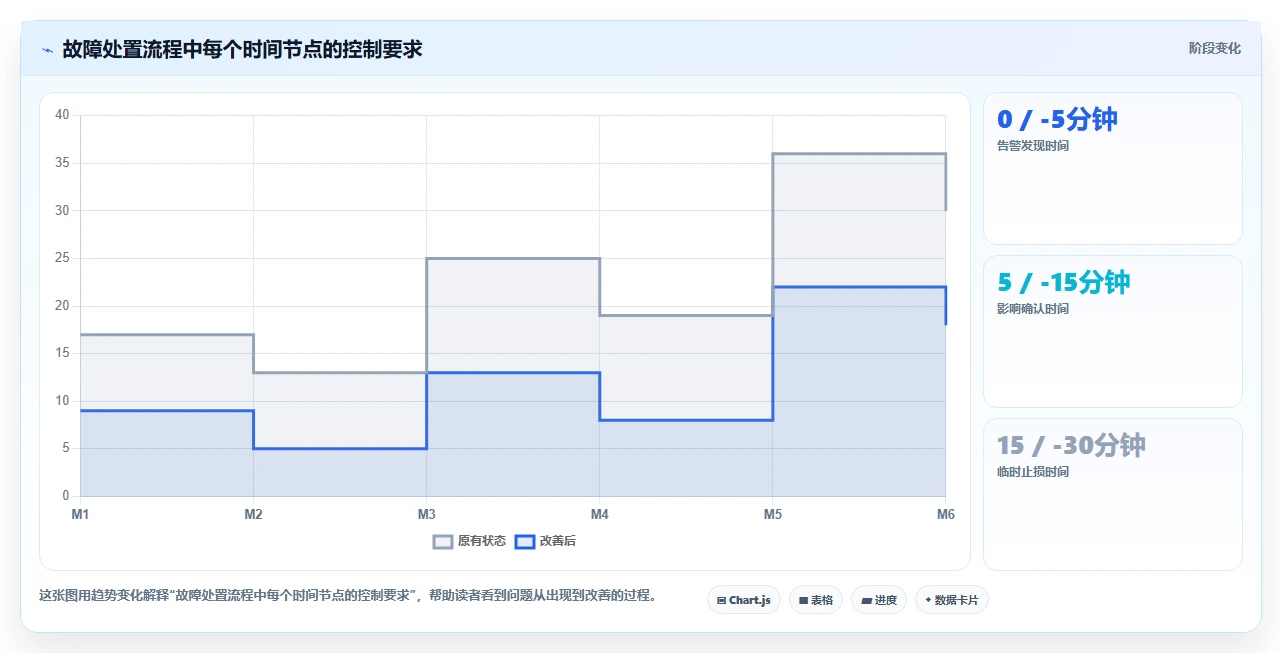Click the M1 x-axis label
Viewport: 1282px width, 653px height.
80,514
